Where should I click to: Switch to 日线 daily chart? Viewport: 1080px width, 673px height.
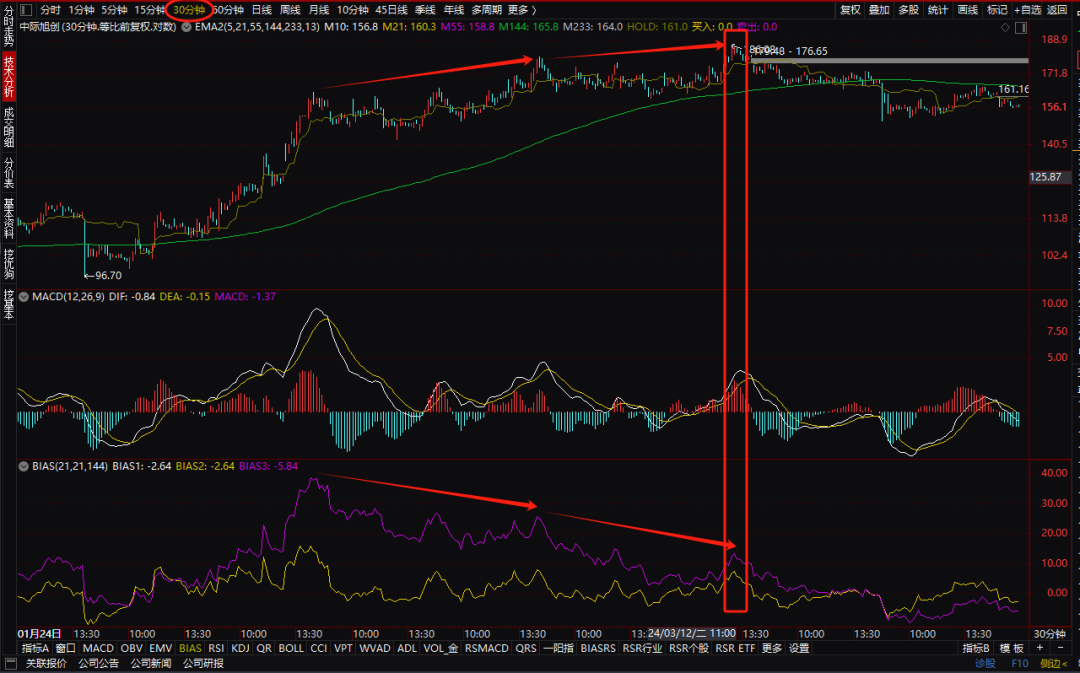click(x=262, y=10)
